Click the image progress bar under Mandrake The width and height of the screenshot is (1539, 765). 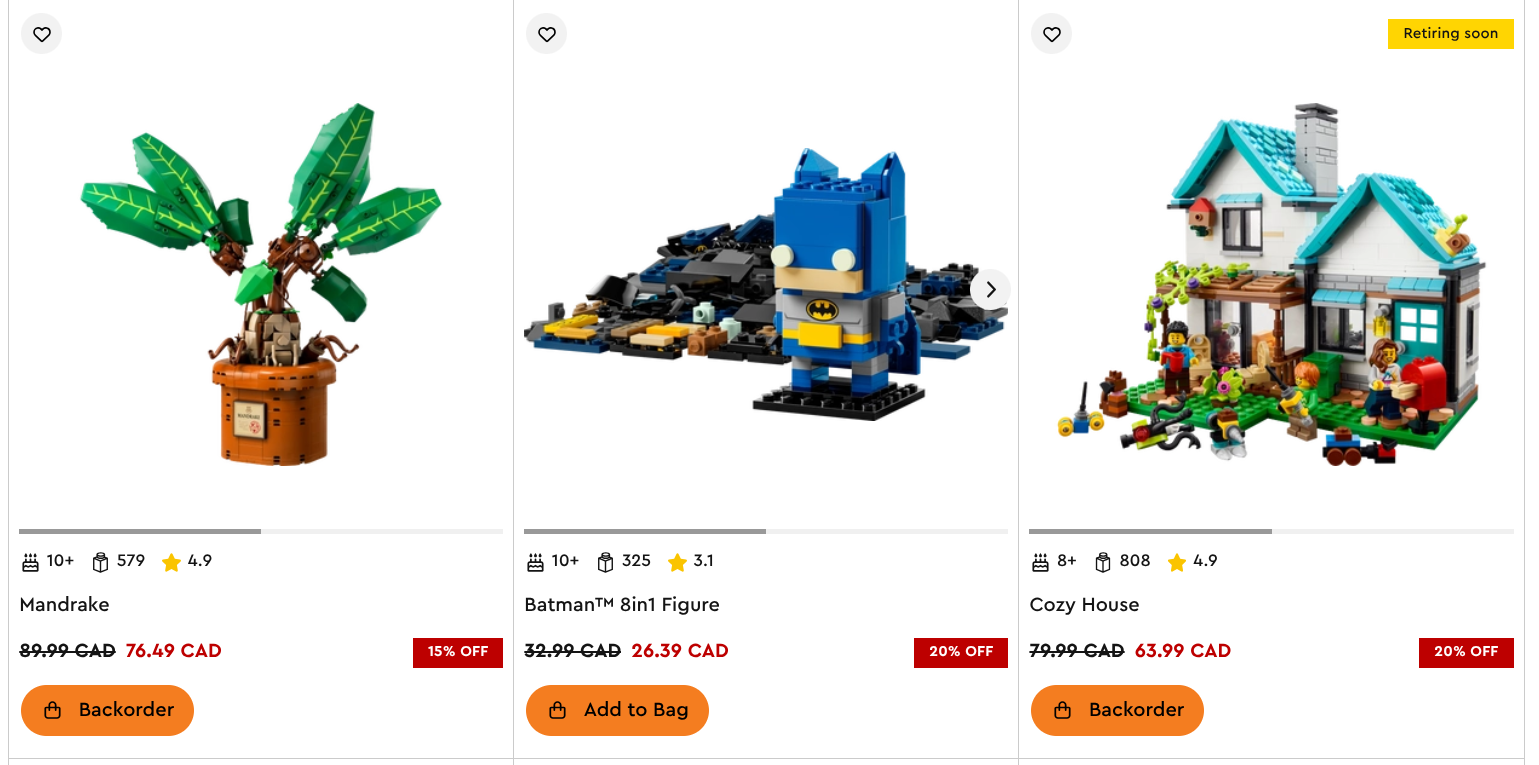tap(261, 531)
